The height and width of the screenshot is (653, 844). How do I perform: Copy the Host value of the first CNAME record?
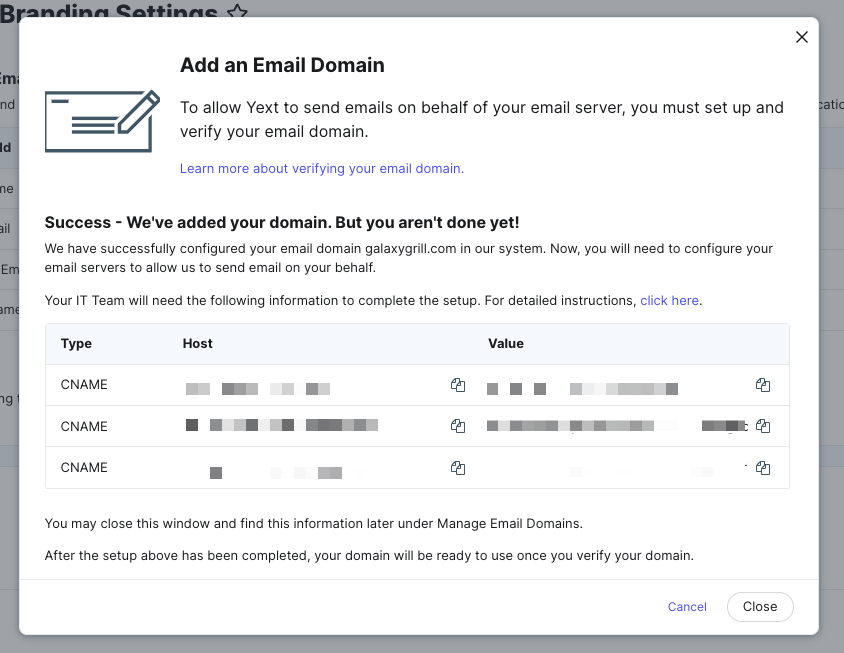click(x=457, y=385)
